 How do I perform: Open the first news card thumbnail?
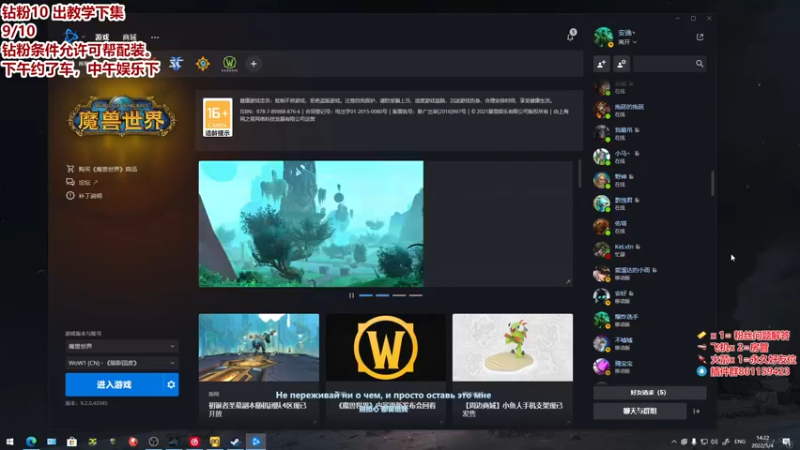tap(259, 347)
